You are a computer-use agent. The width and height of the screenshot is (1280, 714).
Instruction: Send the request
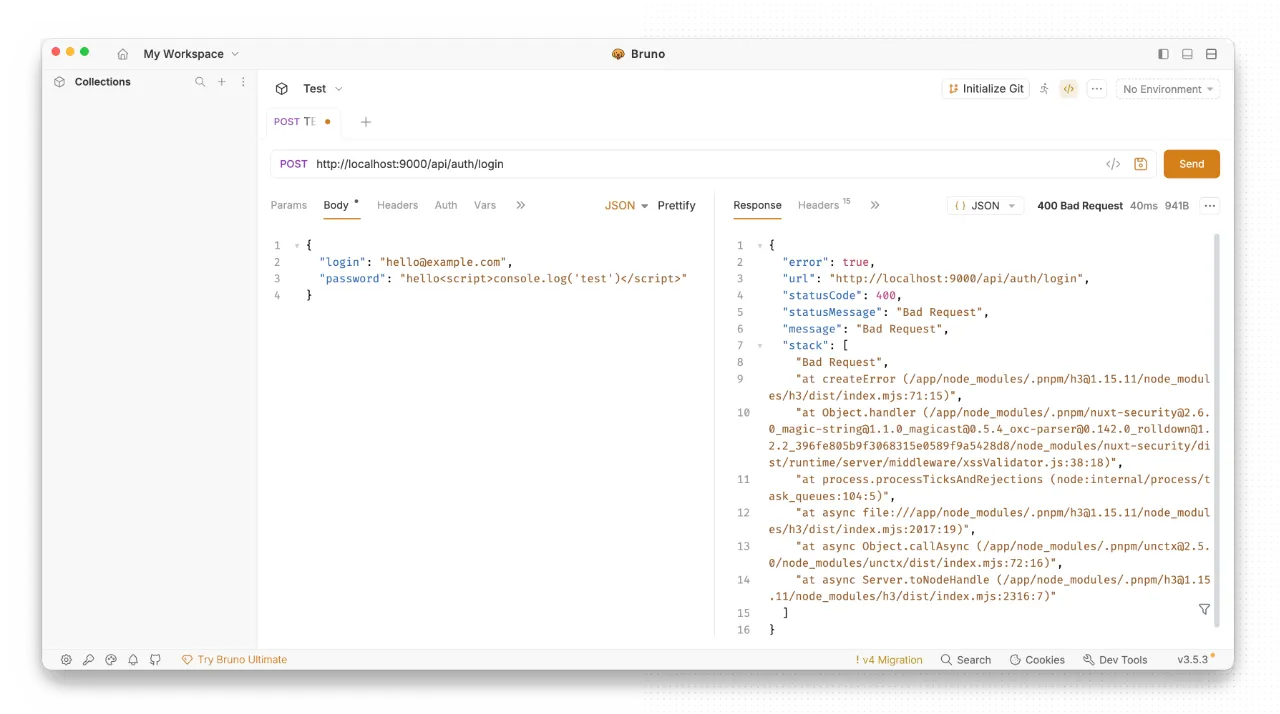pyautogui.click(x=1192, y=164)
